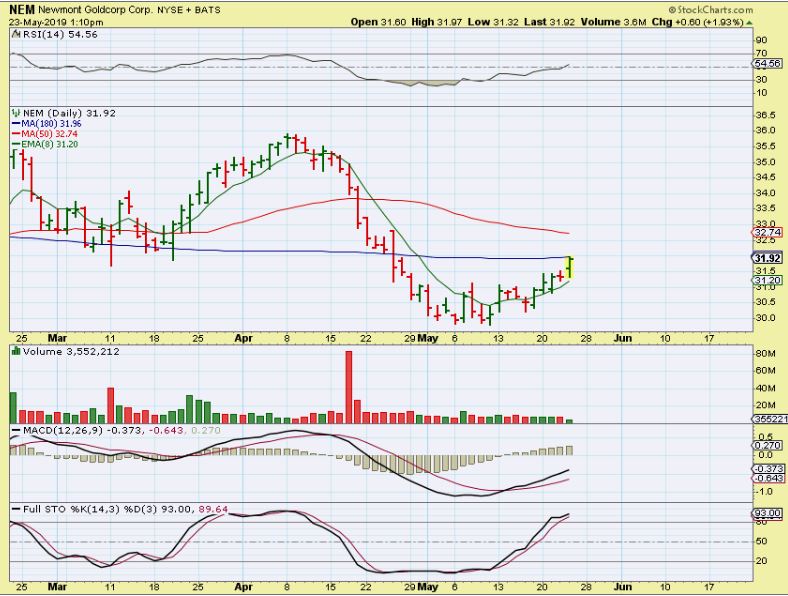
Task: Click the EMA(8) 31.20 legend text
Action: 49,145
